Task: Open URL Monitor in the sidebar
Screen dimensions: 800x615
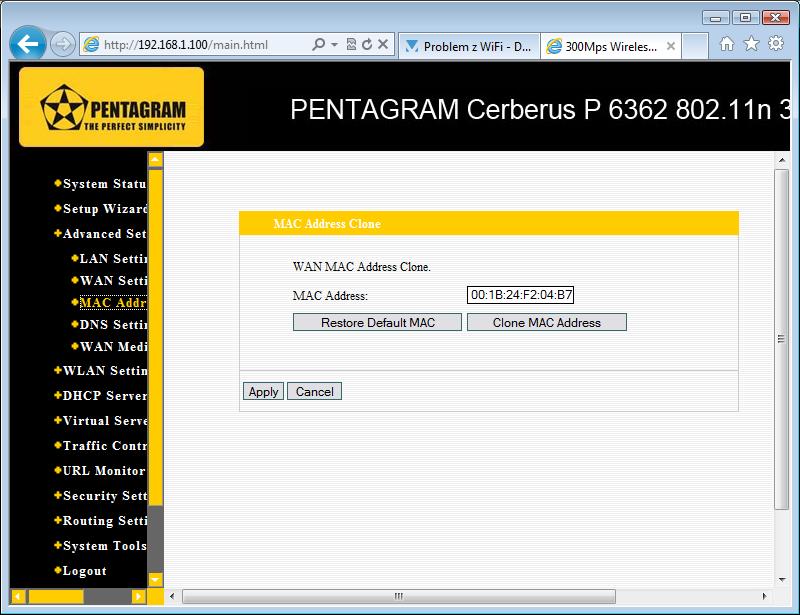Action: [x=103, y=471]
